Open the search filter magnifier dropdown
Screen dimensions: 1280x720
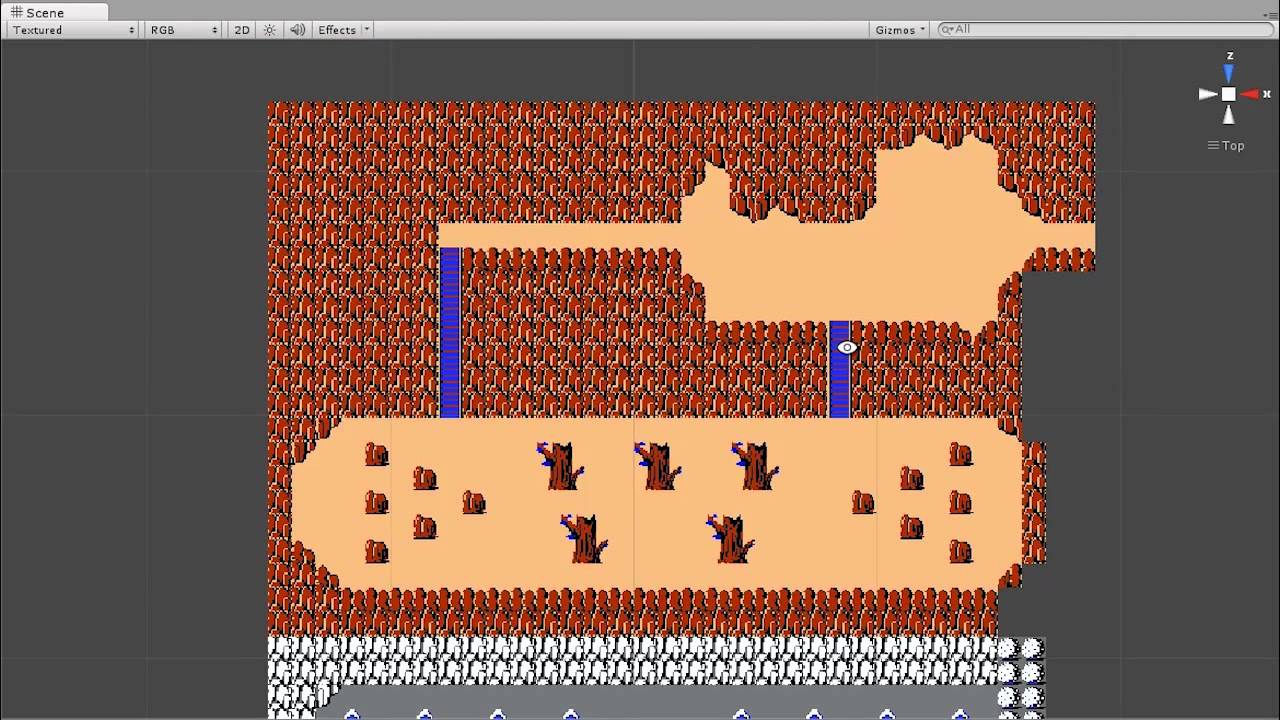click(x=948, y=29)
